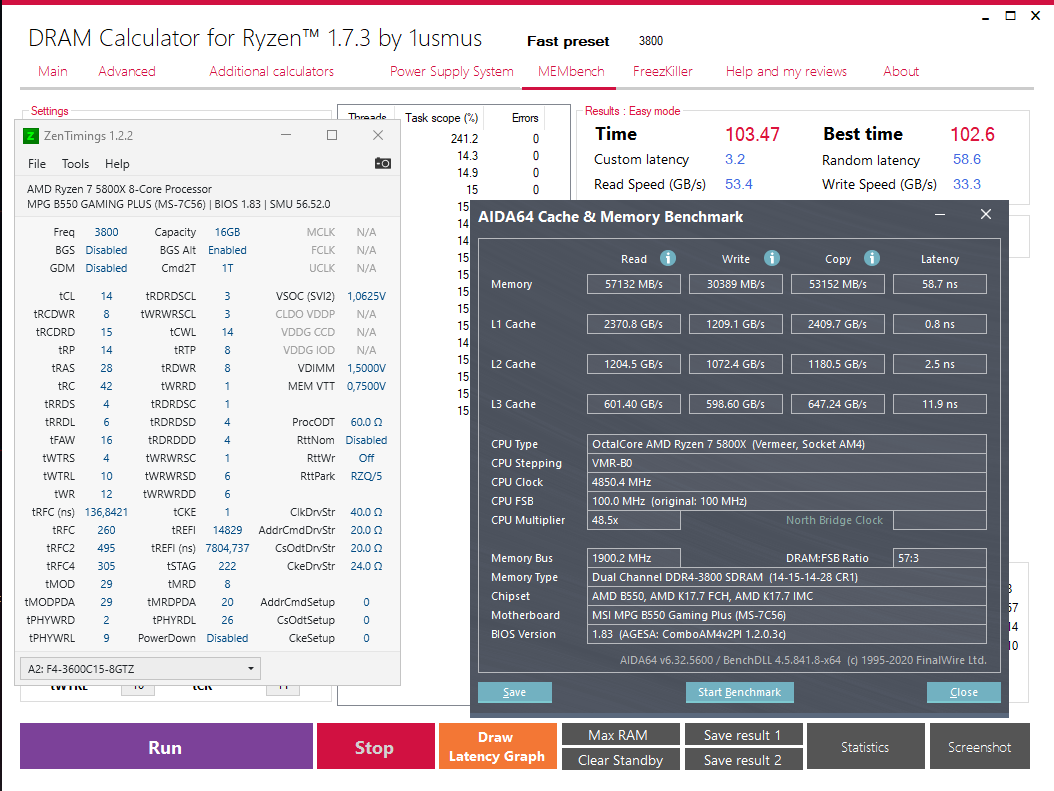
Task: Open the Help menu in ZenTimings
Action: 117,164
